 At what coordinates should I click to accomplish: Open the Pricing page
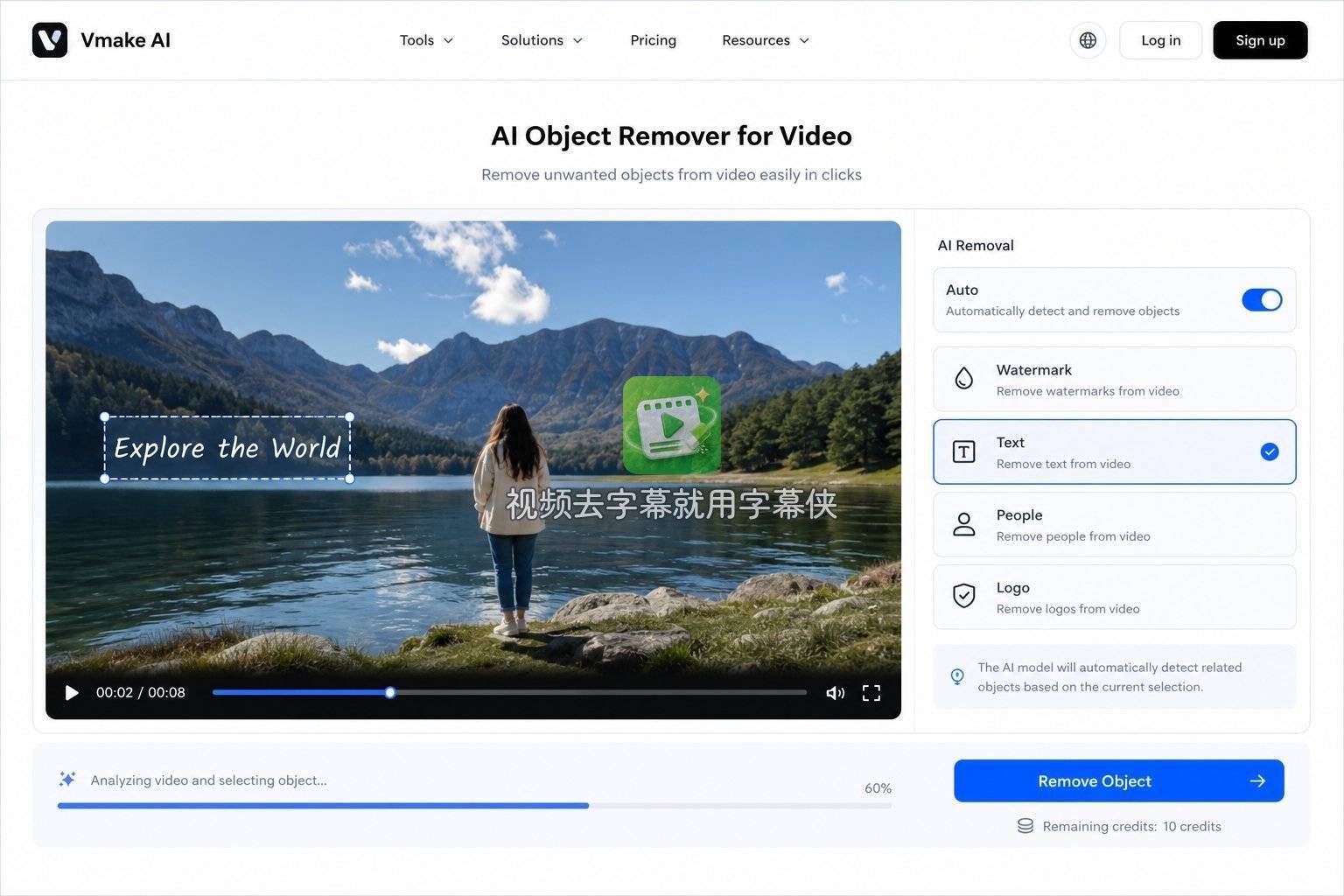point(654,40)
